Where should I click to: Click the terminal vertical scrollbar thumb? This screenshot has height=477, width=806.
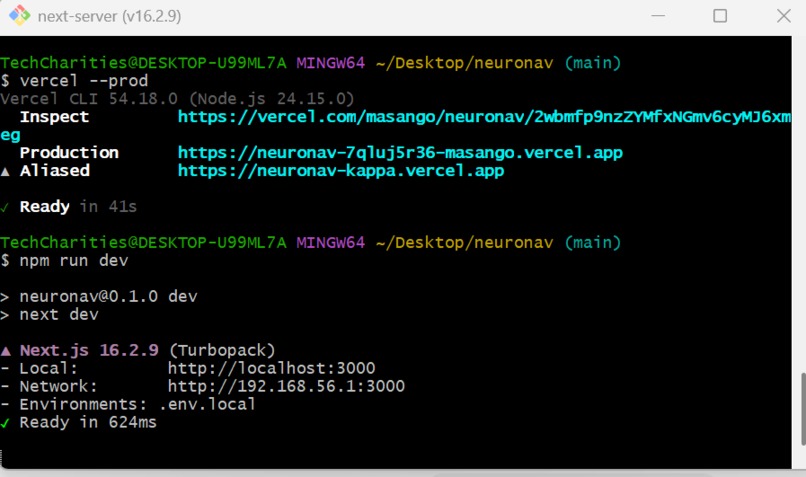tap(803, 409)
